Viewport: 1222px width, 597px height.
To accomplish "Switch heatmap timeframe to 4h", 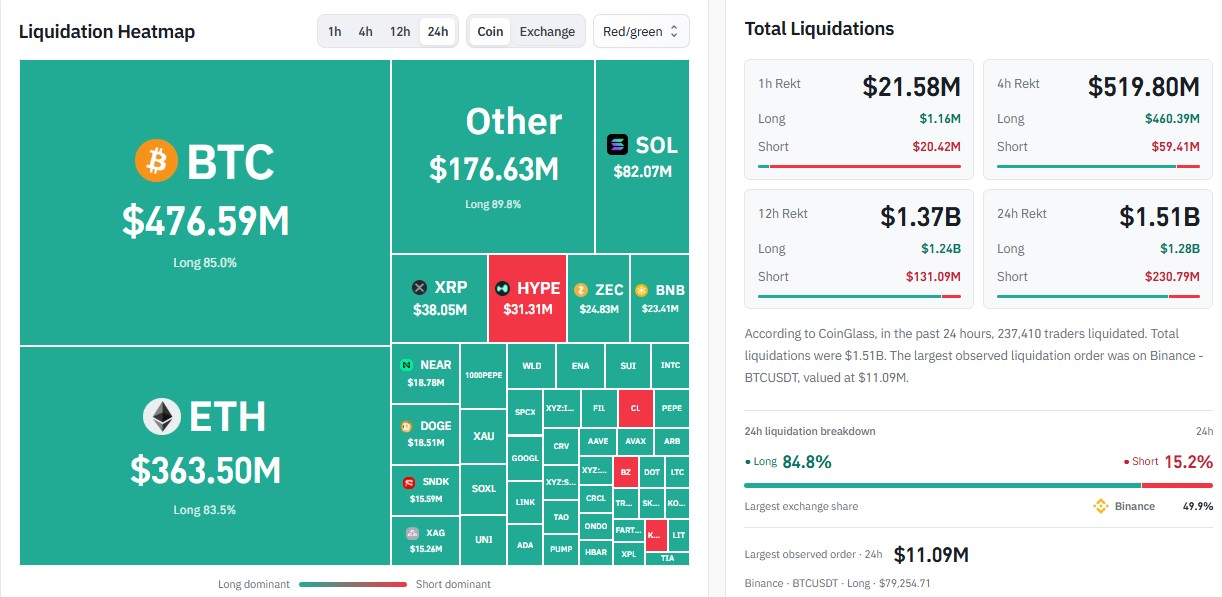I will click(366, 31).
